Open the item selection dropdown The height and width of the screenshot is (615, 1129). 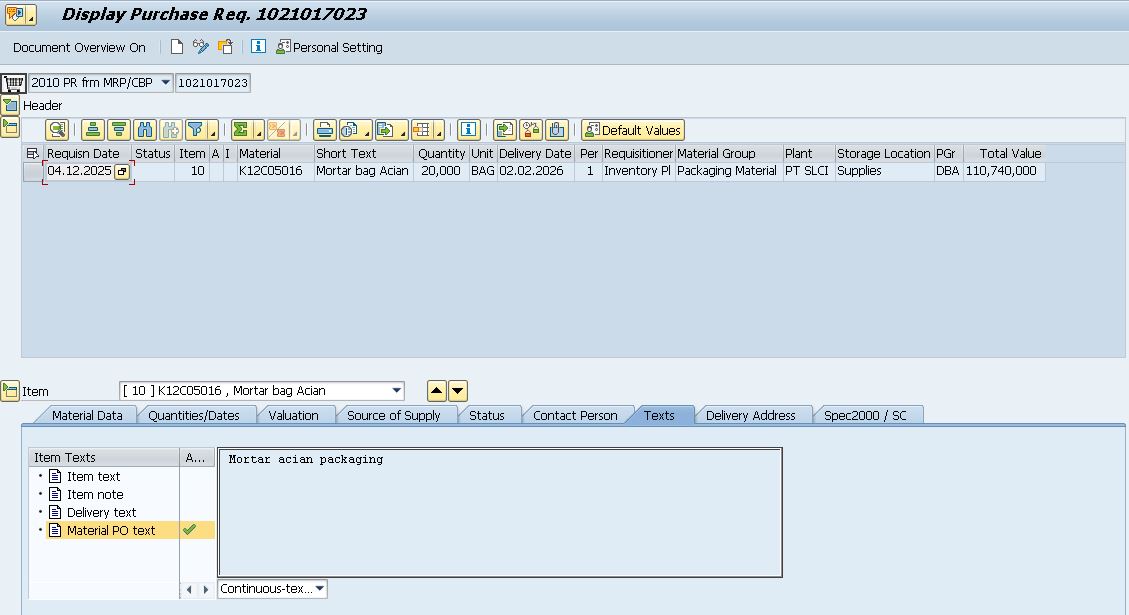(397, 391)
